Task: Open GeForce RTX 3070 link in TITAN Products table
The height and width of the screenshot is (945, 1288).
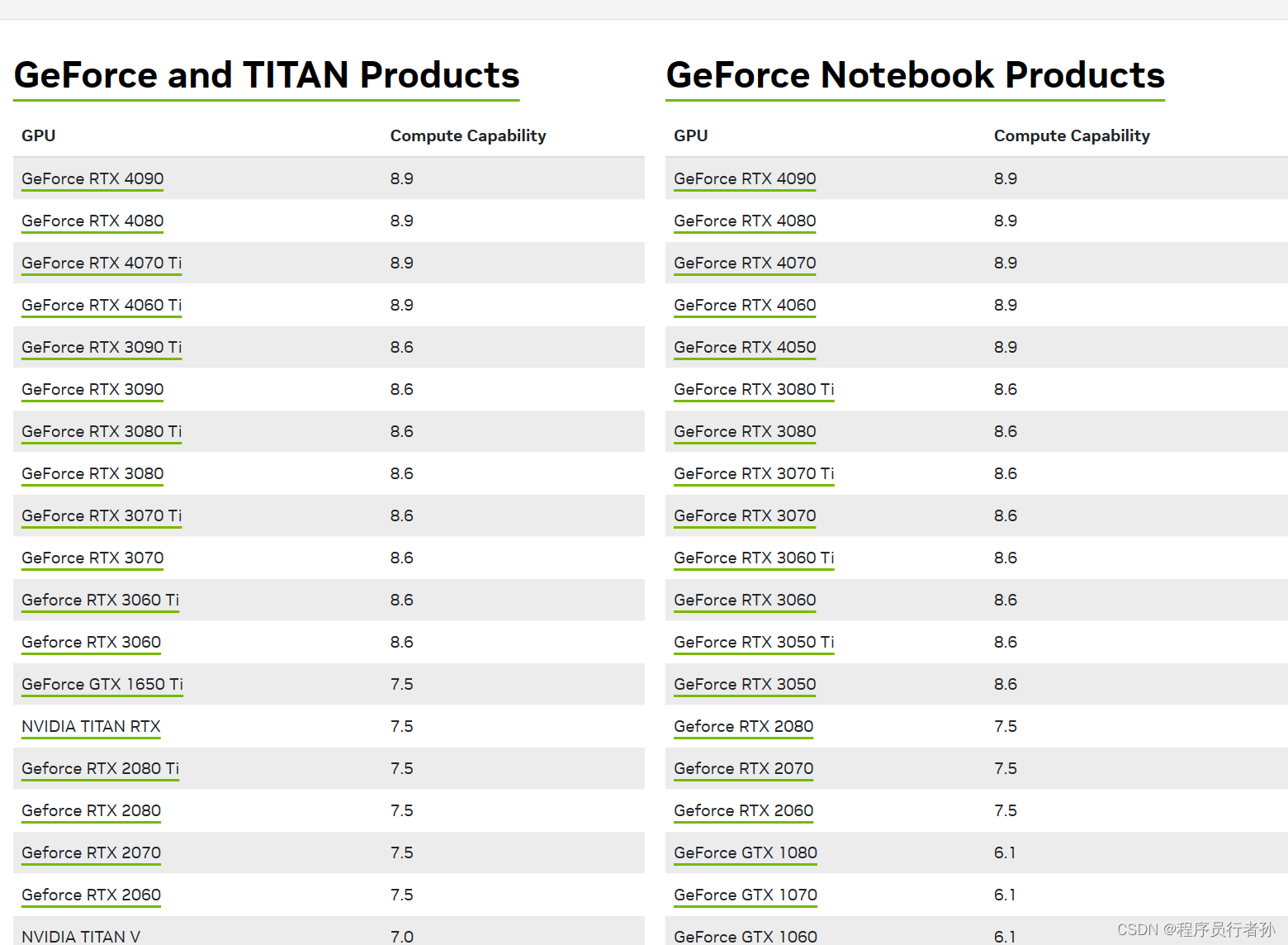Action: pos(92,558)
